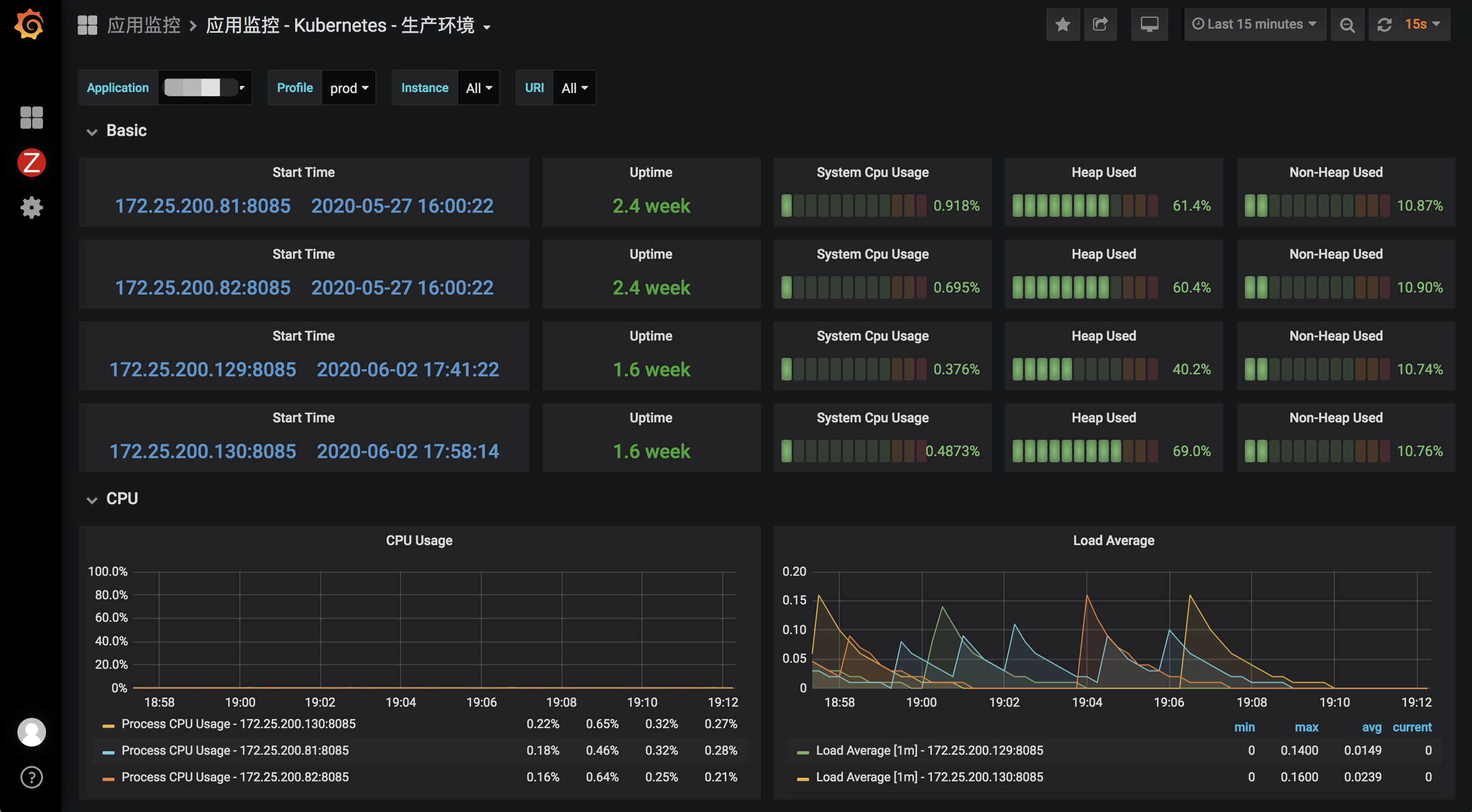Viewport: 1472px width, 812px height.
Task: Click the share dashboard icon
Action: click(1100, 25)
